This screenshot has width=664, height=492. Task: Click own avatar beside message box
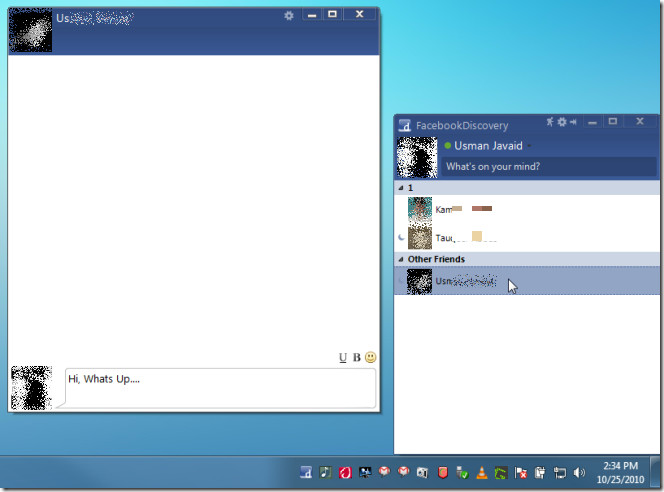[31, 388]
